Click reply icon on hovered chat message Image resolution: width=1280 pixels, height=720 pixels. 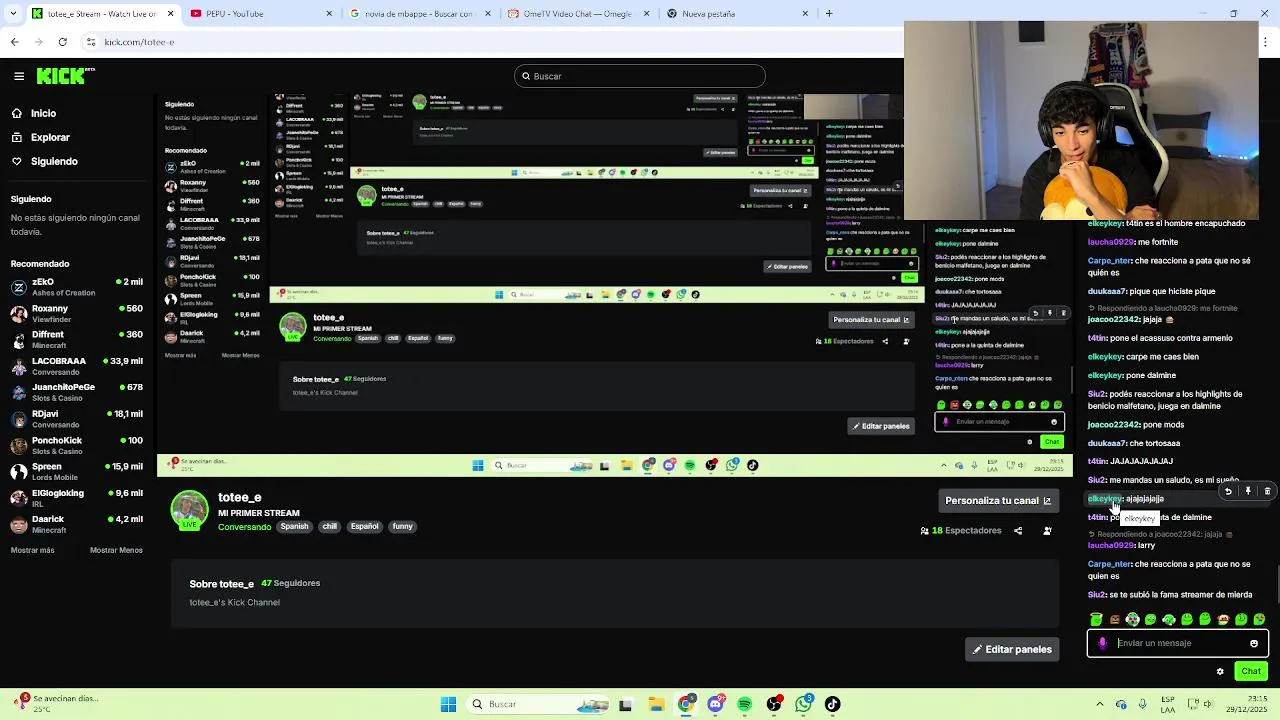point(1228,491)
